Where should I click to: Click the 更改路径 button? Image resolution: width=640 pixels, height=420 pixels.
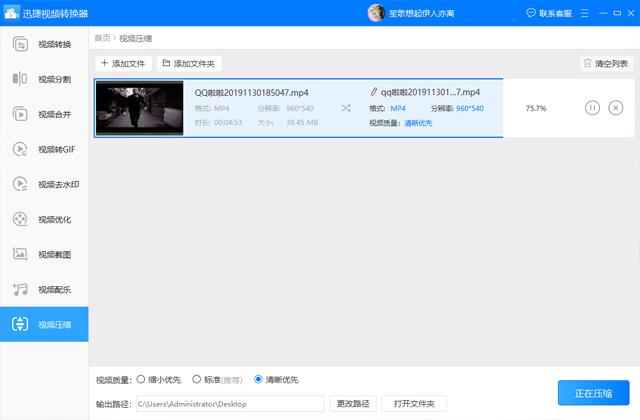point(353,404)
